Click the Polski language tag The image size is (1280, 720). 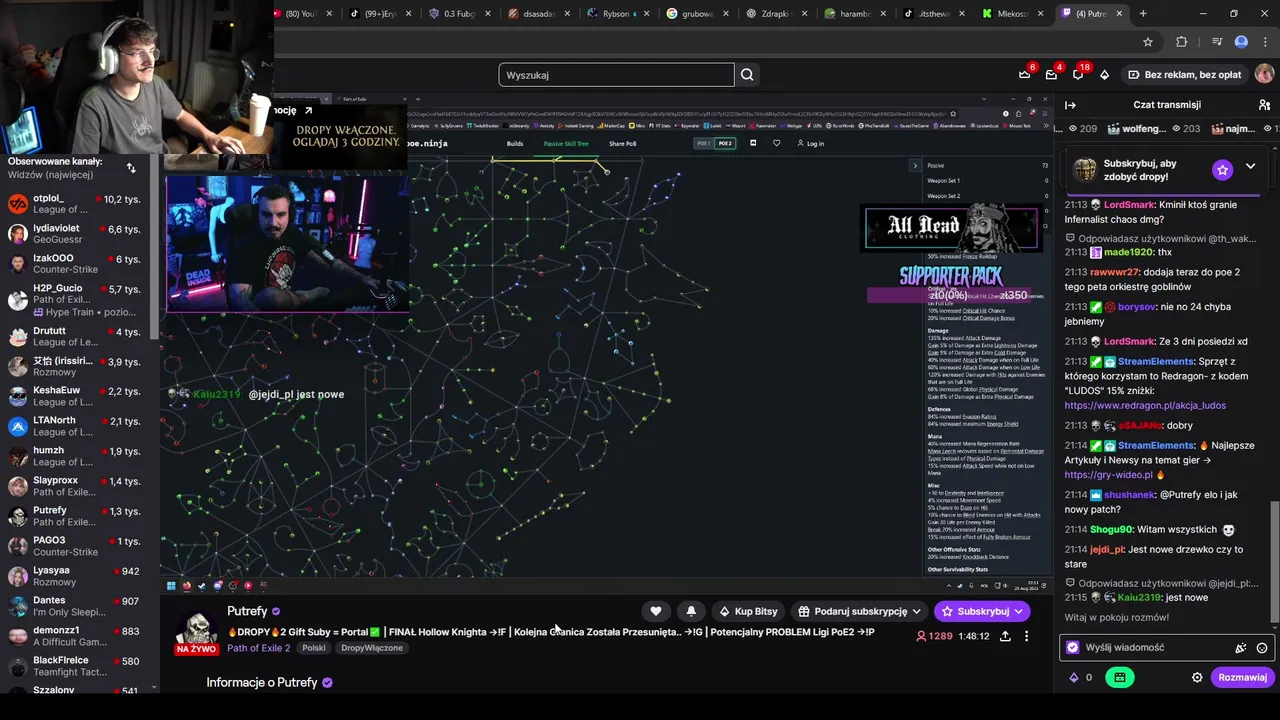click(314, 648)
